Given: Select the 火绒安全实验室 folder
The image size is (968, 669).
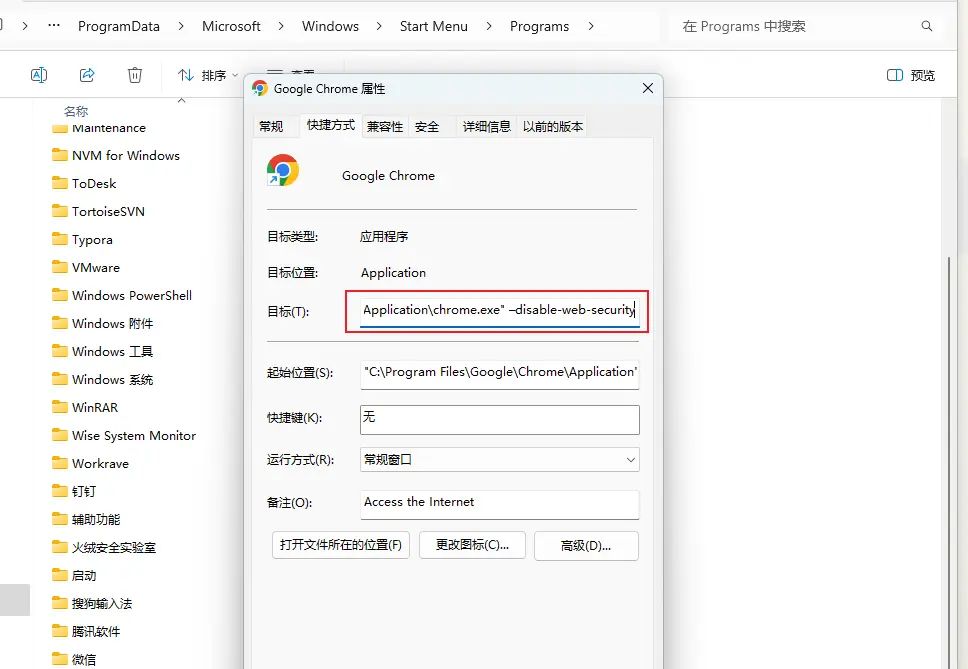Looking at the screenshot, I should pos(104,547).
